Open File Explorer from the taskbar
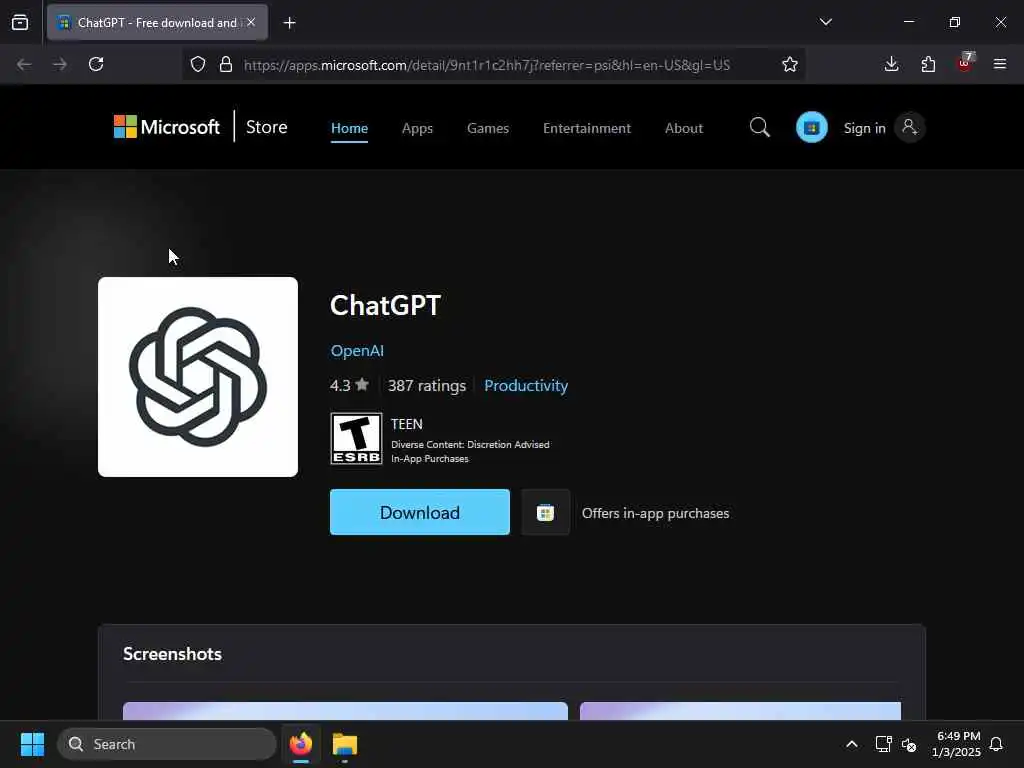The width and height of the screenshot is (1024, 768). tap(345, 744)
